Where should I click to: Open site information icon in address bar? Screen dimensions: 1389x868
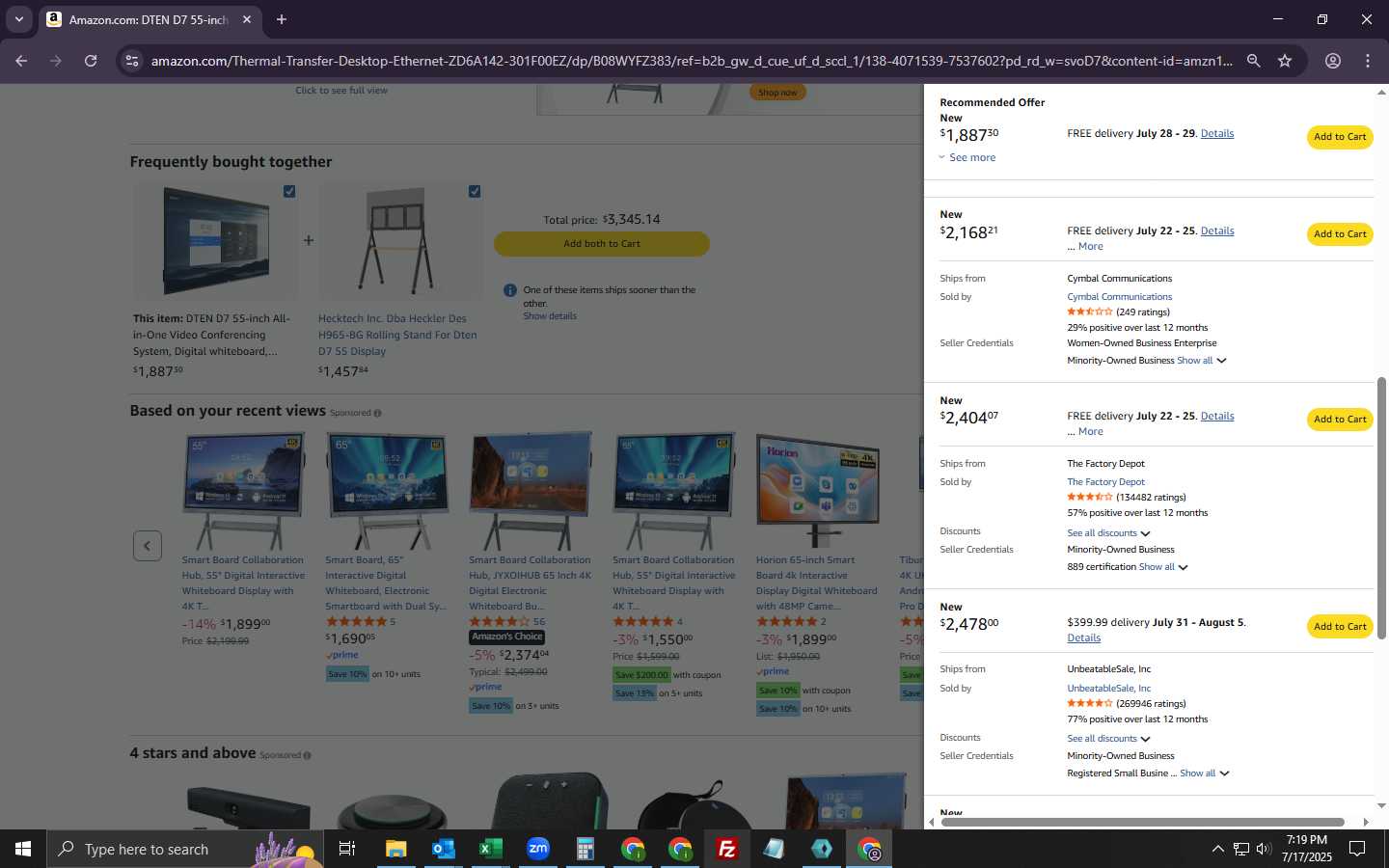click(132, 61)
